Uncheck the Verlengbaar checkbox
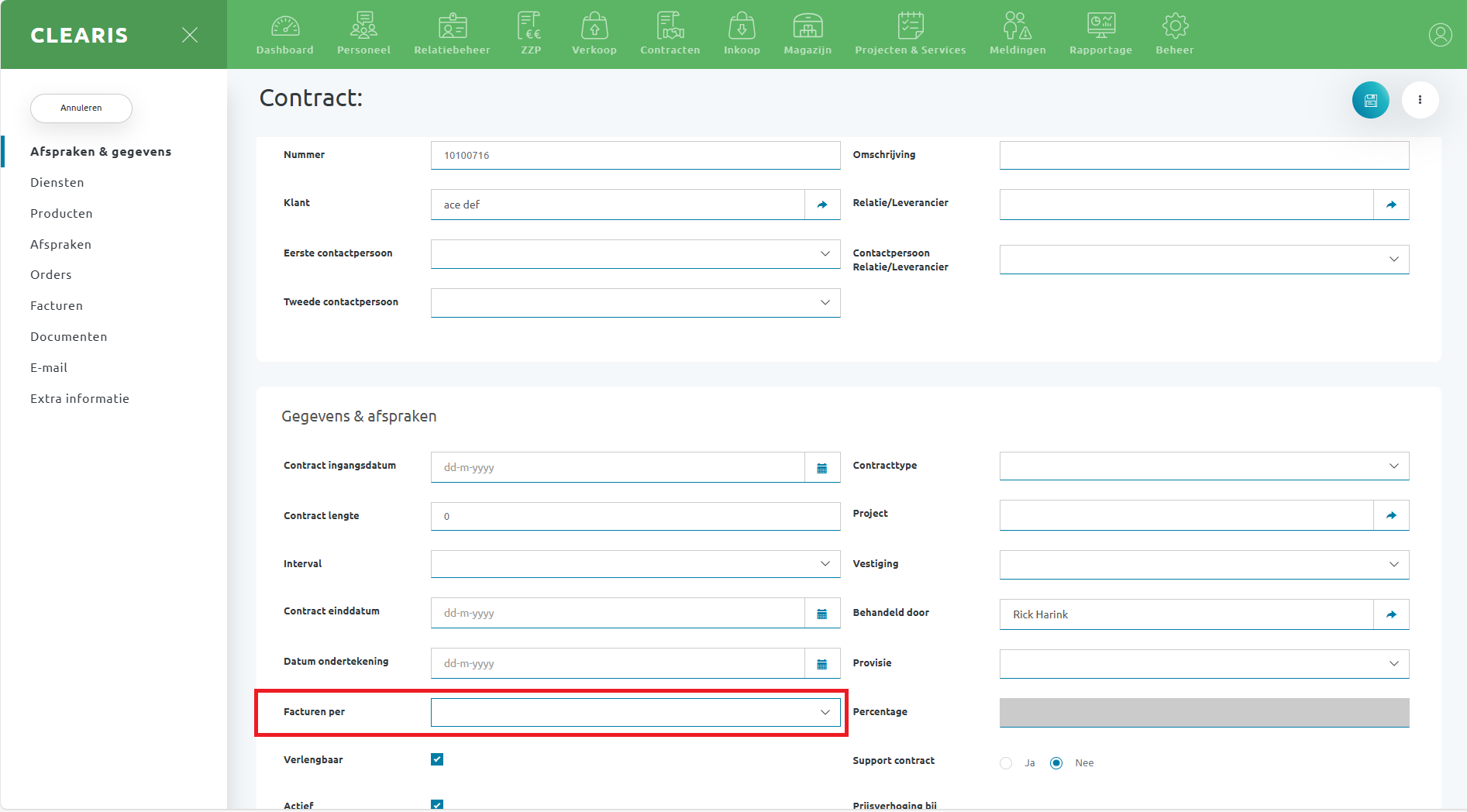Image resolution: width=1467 pixels, height=812 pixels. click(x=437, y=759)
